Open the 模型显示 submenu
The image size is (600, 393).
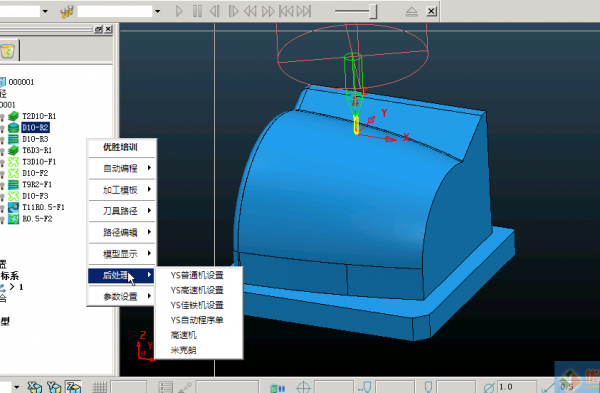click(122, 254)
